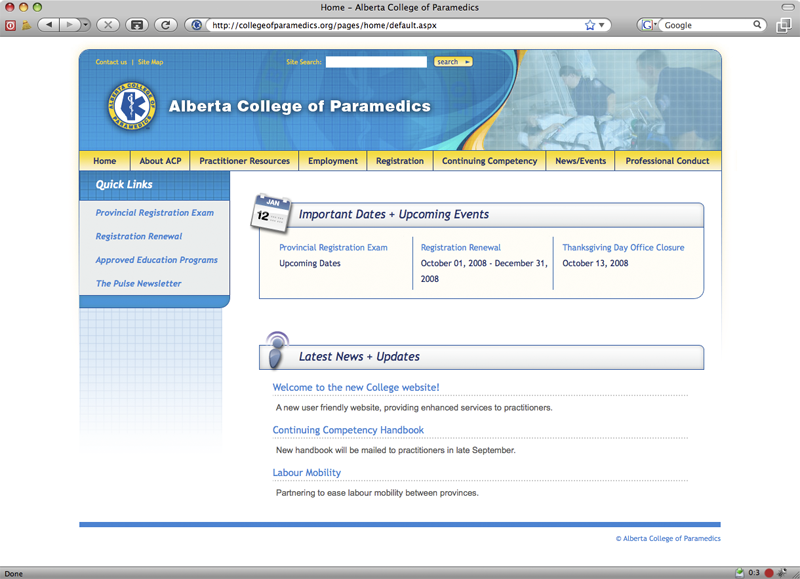Follow the Pulse Newsletter quick link
The width and height of the screenshot is (800, 579).
point(138,283)
